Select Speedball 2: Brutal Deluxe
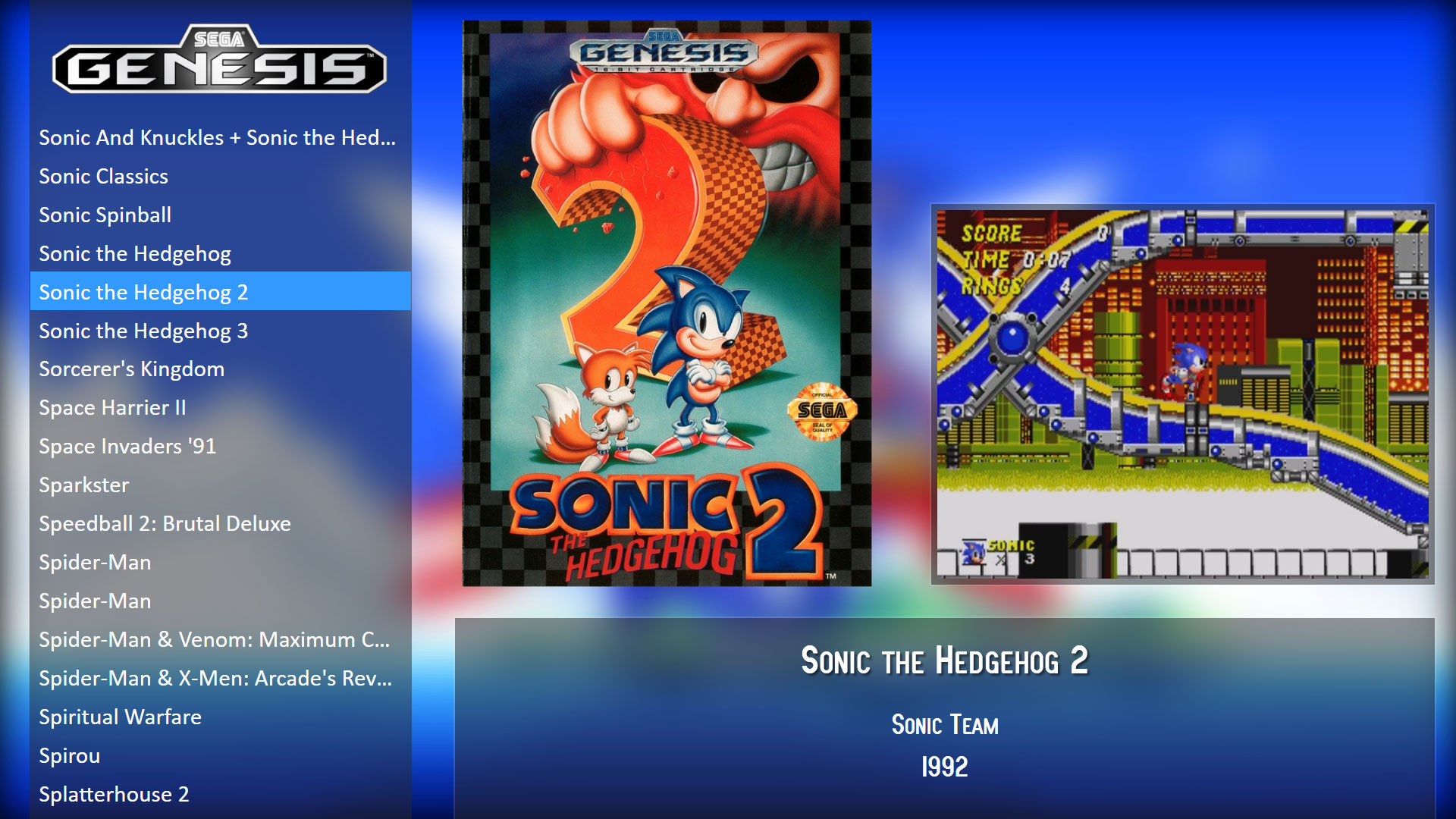Viewport: 1456px width, 819px height. click(x=220, y=523)
